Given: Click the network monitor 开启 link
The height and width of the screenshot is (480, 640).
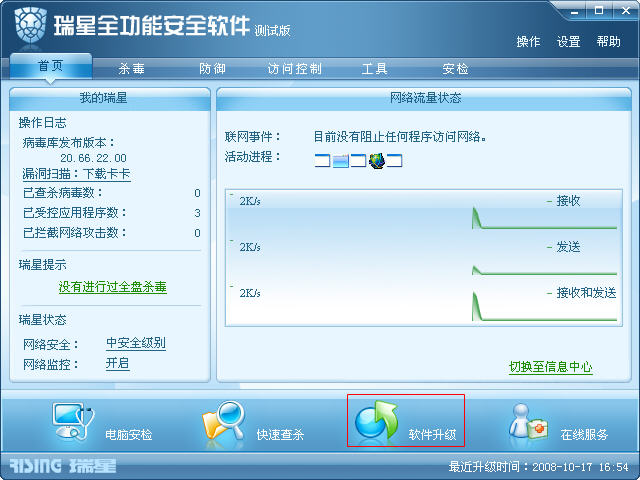Looking at the screenshot, I should (x=118, y=363).
